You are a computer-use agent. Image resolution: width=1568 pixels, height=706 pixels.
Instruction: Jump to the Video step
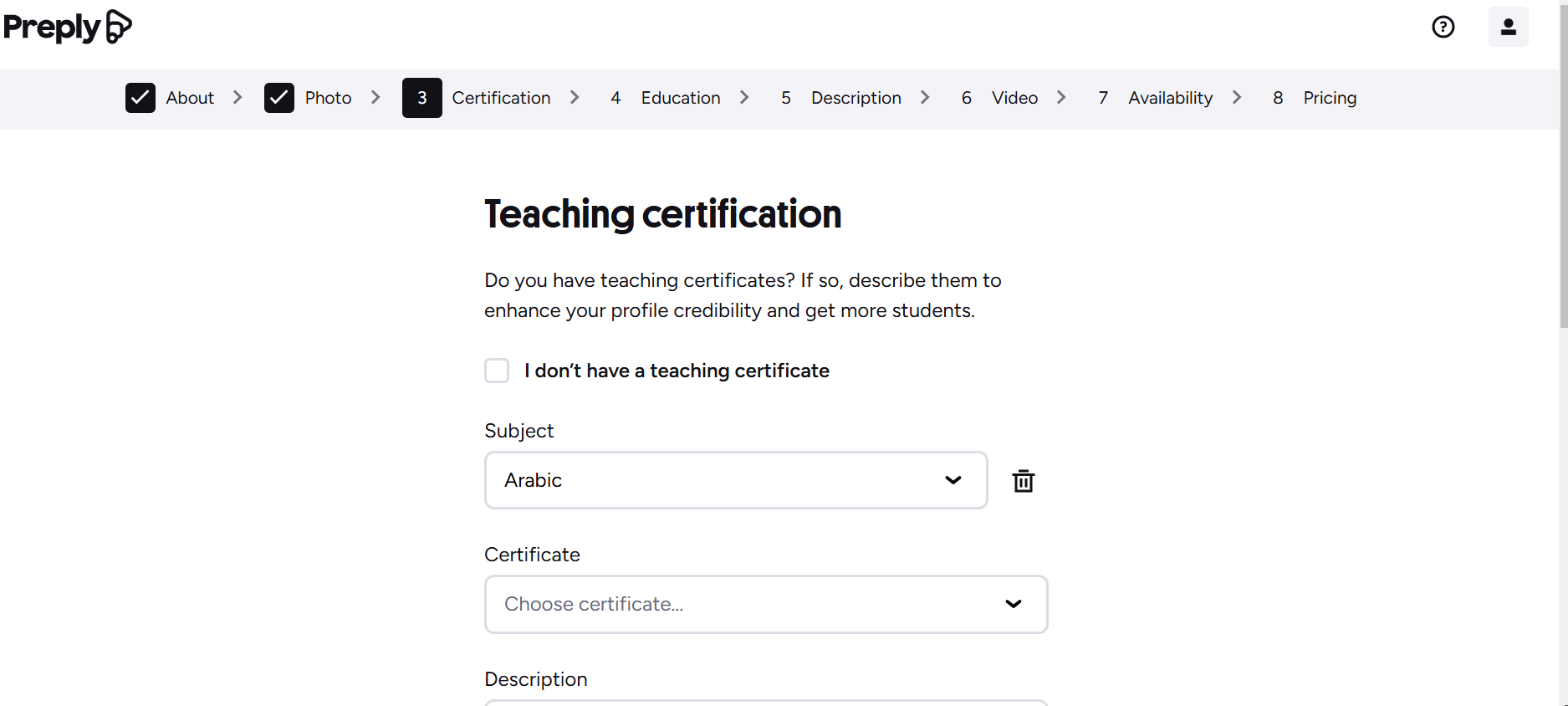pos(1014,98)
